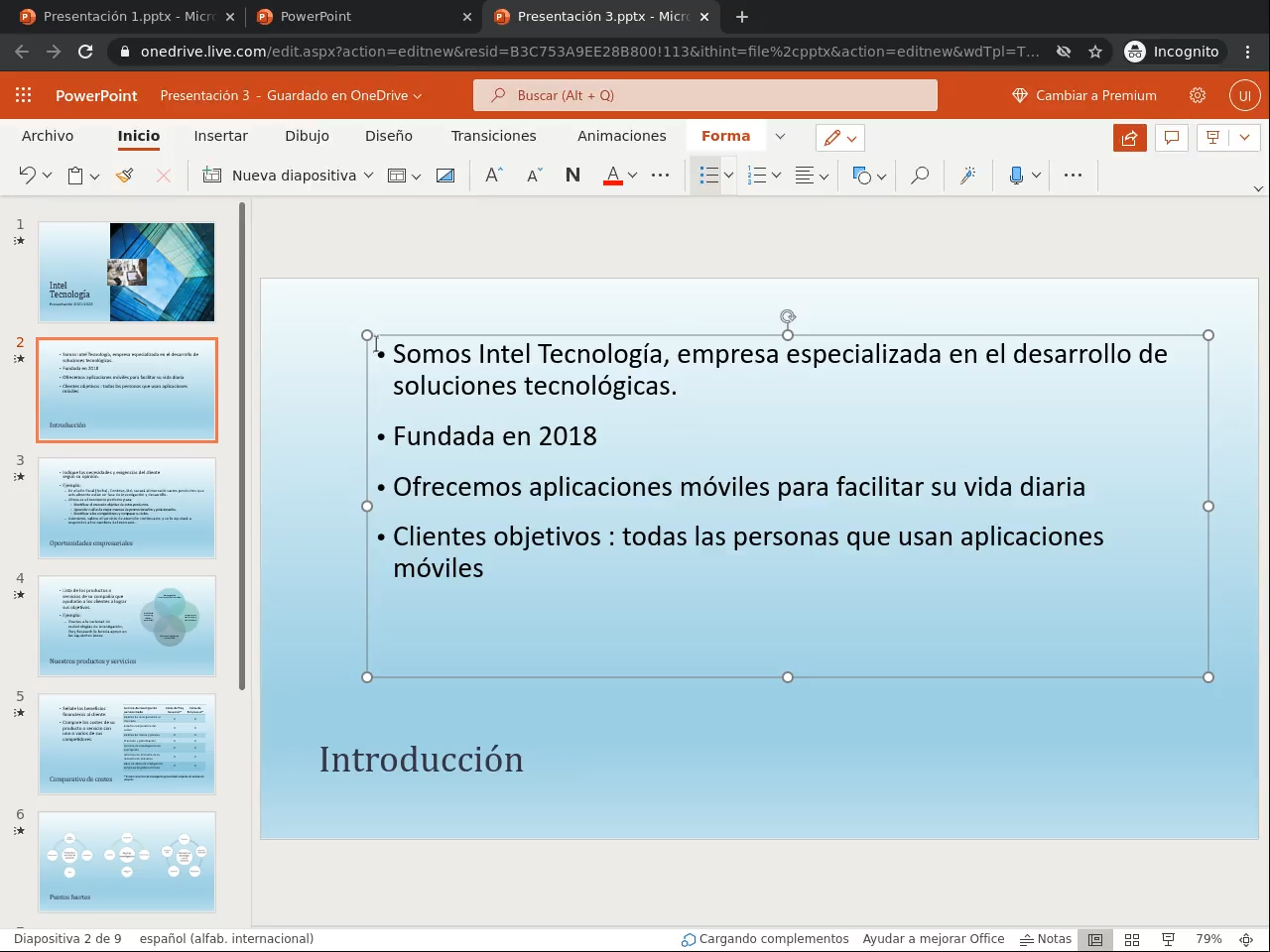Click the español (alfab. internacional) language indicator
The height and width of the screenshot is (952, 1270).
click(226, 939)
